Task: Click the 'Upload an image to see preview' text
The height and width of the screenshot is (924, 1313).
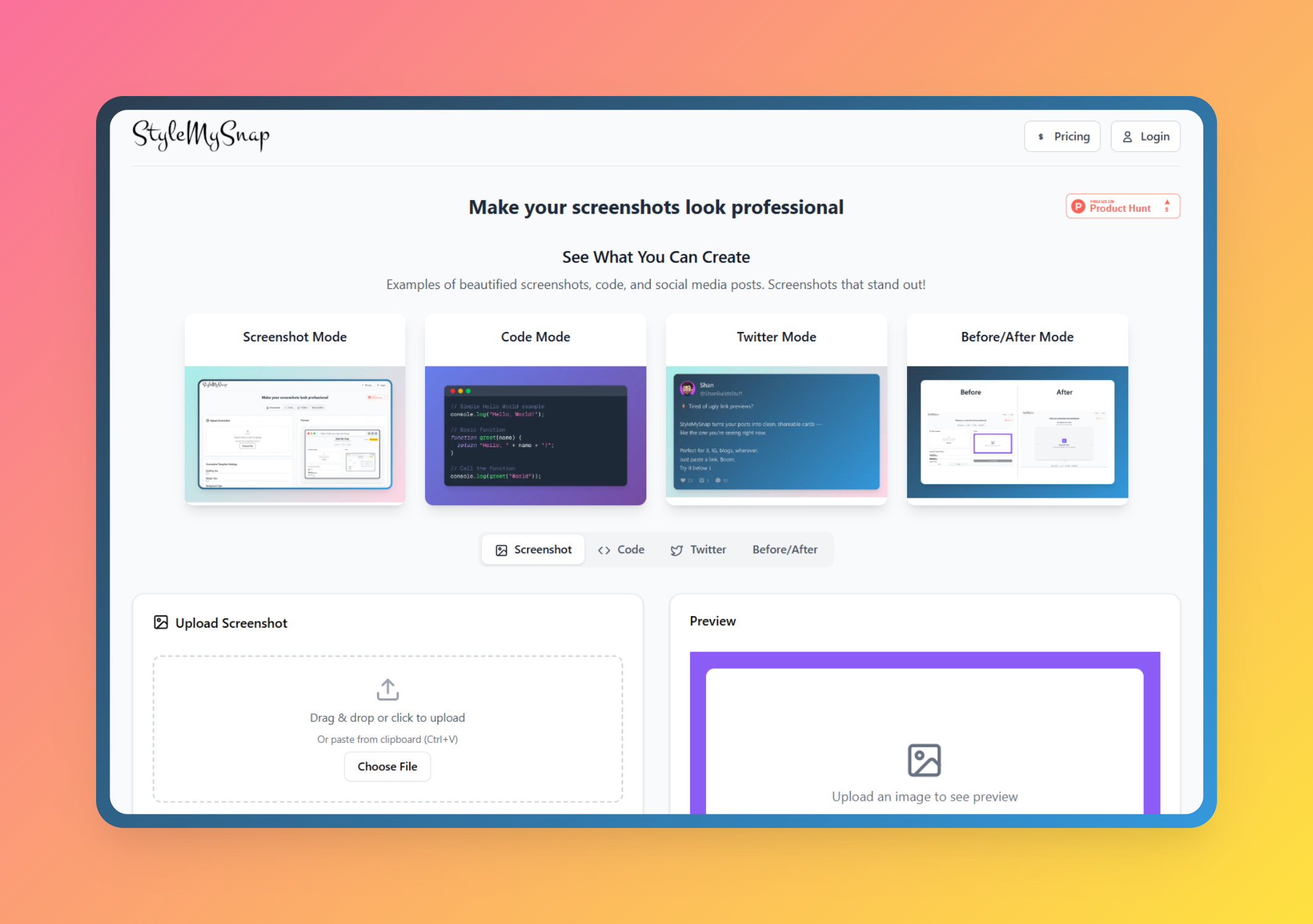Action: [x=925, y=796]
